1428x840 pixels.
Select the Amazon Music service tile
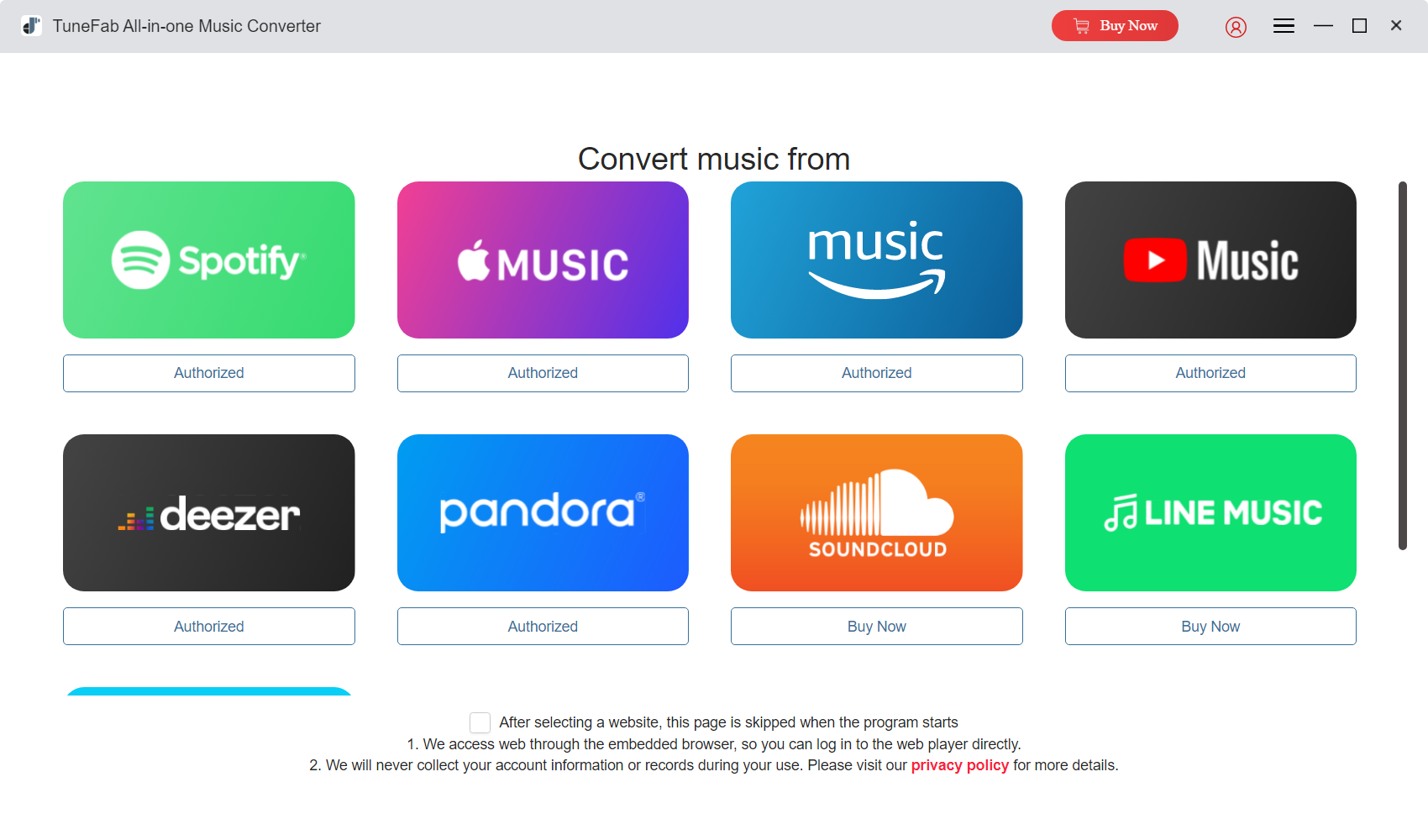click(876, 260)
